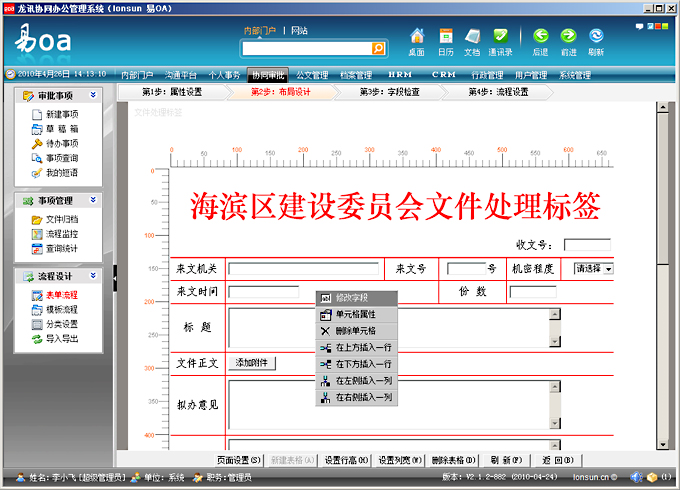Click the message box icon in status bar
The image size is (680, 490).
click(652, 477)
